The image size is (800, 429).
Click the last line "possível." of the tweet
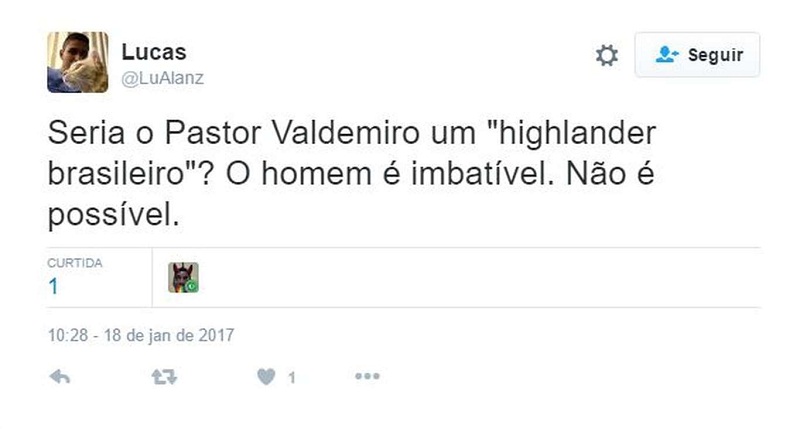coord(113,215)
